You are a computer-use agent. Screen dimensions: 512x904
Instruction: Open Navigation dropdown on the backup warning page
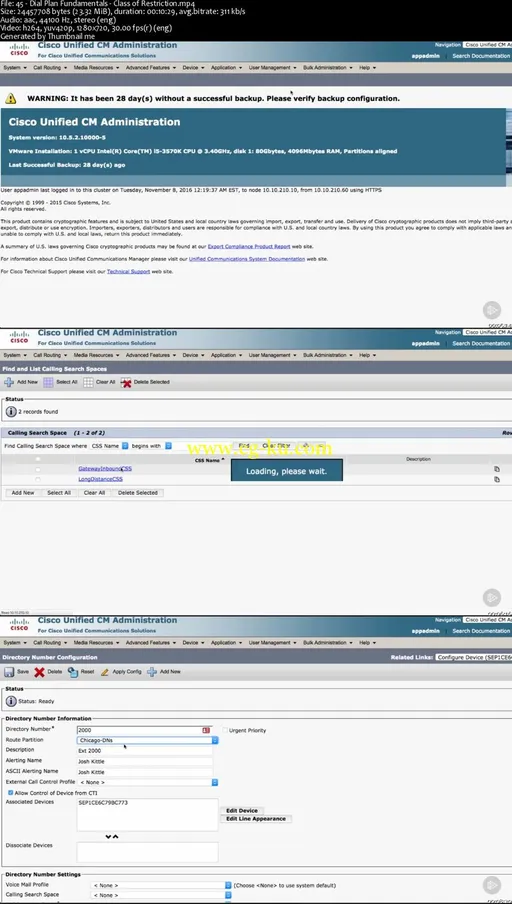click(x=487, y=44)
